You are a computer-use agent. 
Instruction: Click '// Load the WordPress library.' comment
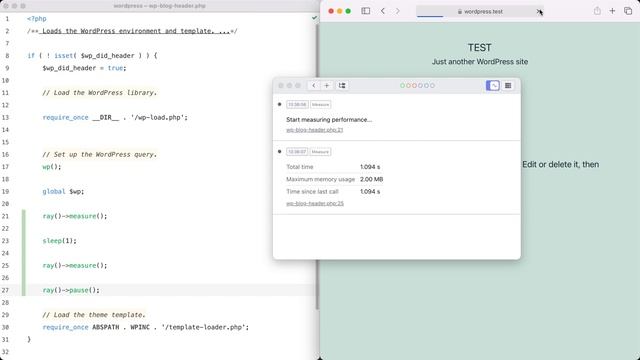tap(100, 93)
